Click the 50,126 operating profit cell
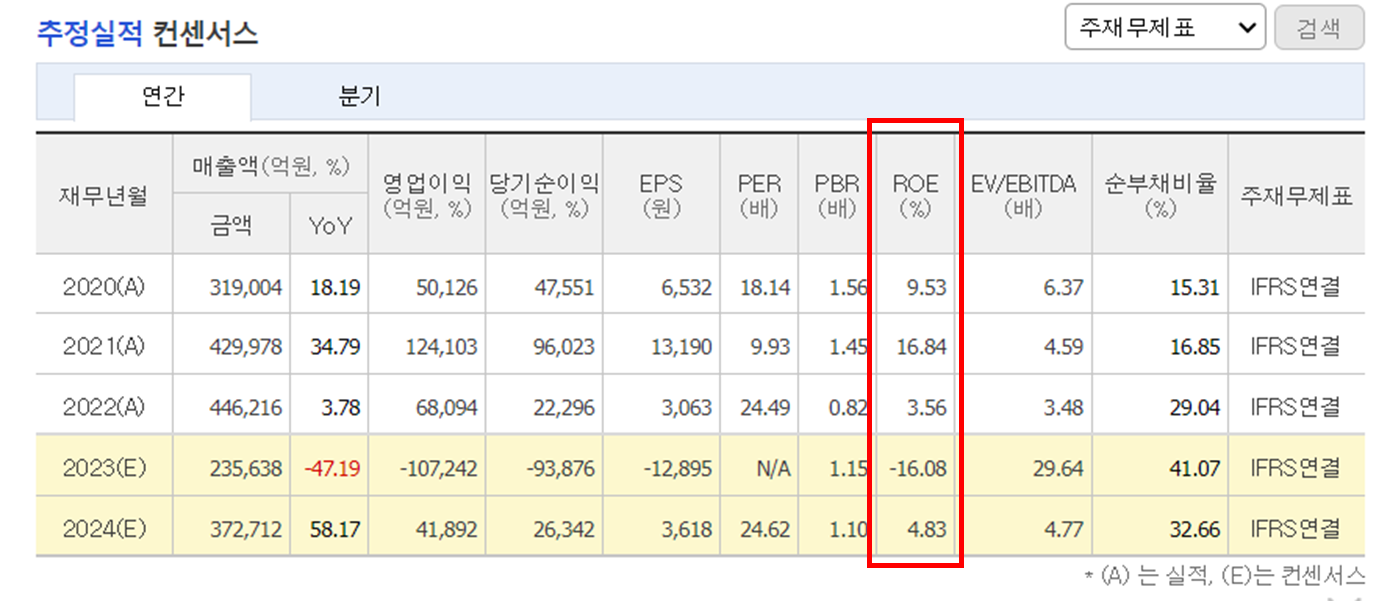Viewport: 1390px width, 601px height. (x=446, y=287)
